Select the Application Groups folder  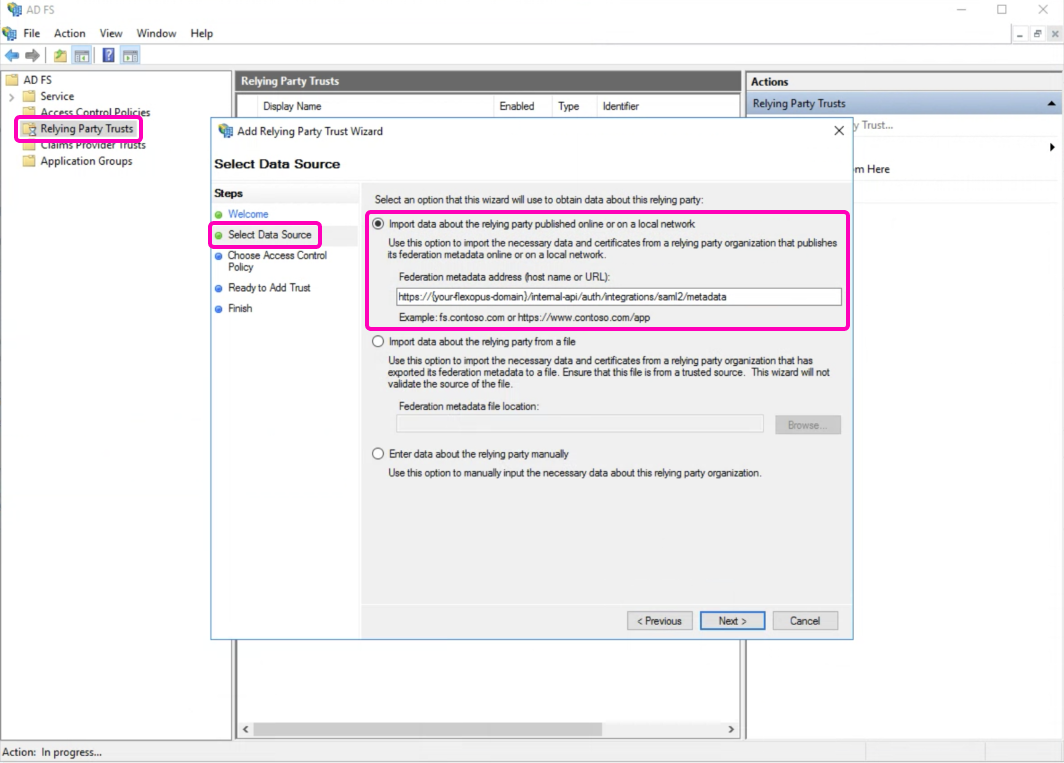coord(85,161)
